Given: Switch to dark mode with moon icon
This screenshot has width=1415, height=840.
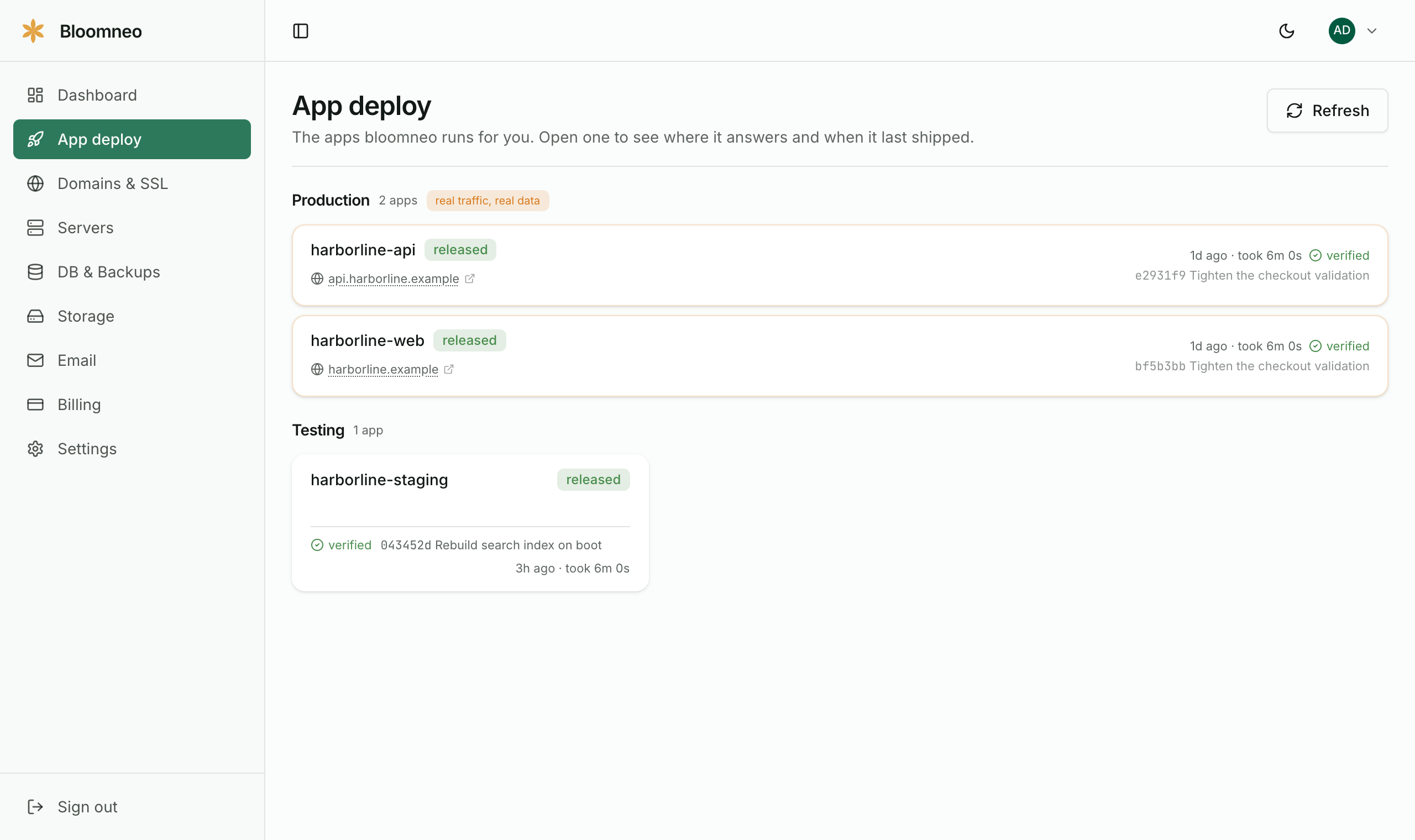Looking at the screenshot, I should pos(1287,30).
